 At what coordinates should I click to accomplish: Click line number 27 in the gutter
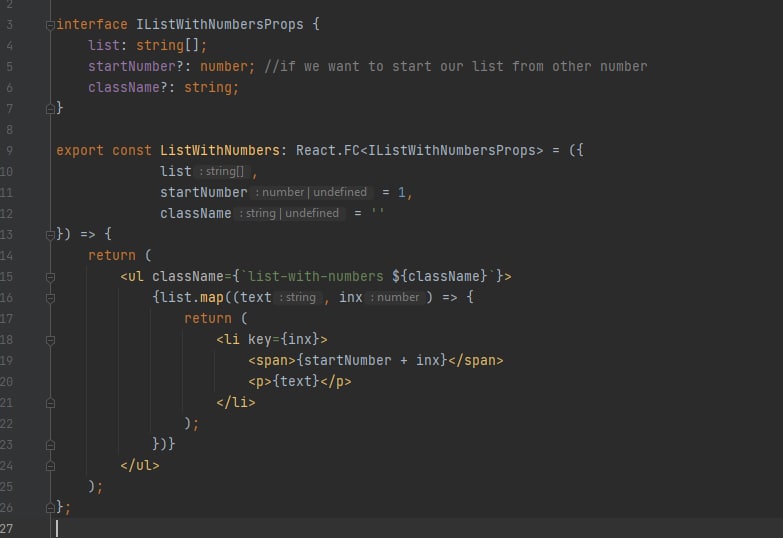coord(6,529)
